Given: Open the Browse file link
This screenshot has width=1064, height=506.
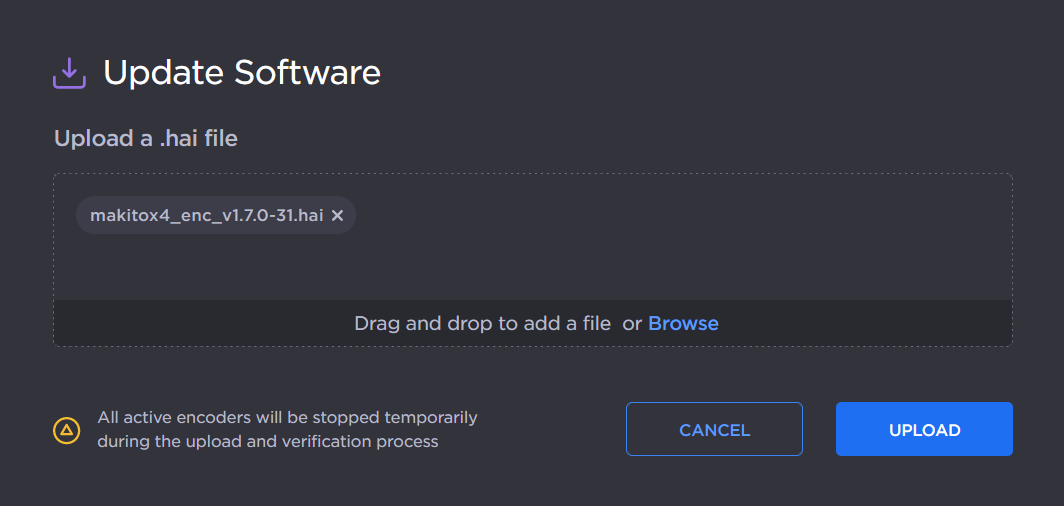Looking at the screenshot, I should pyautogui.click(x=683, y=323).
